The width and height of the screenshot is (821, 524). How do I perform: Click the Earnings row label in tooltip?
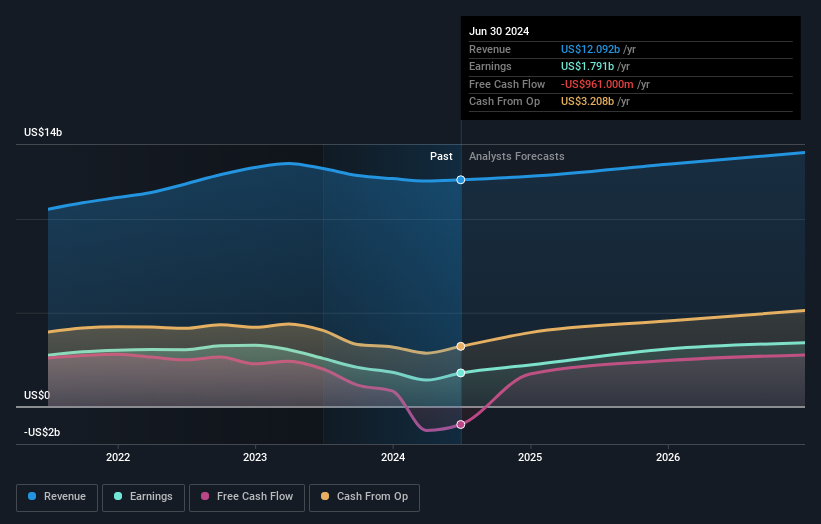tap(490, 66)
